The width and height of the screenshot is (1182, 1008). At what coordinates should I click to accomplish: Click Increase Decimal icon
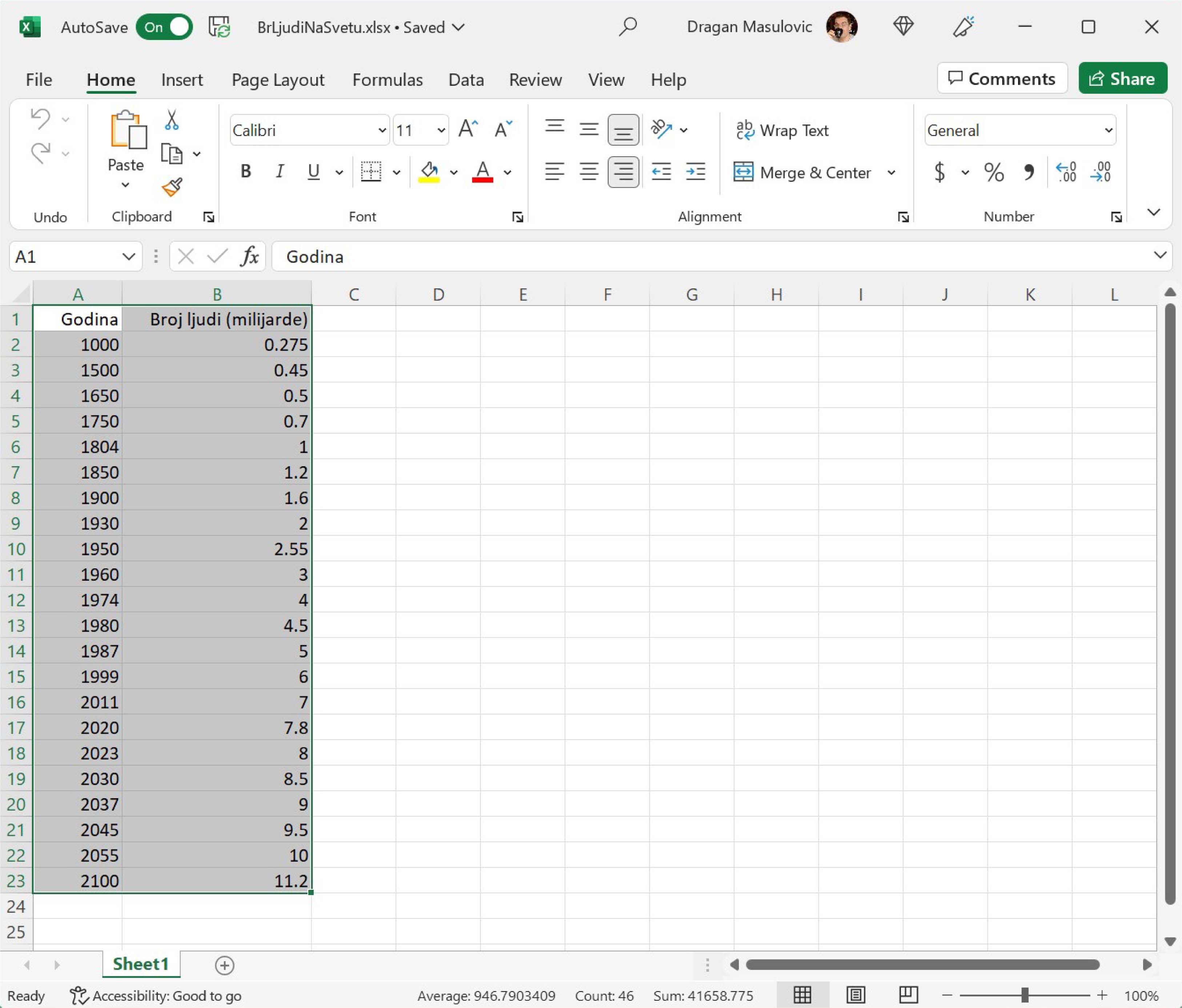click(1066, 172)
